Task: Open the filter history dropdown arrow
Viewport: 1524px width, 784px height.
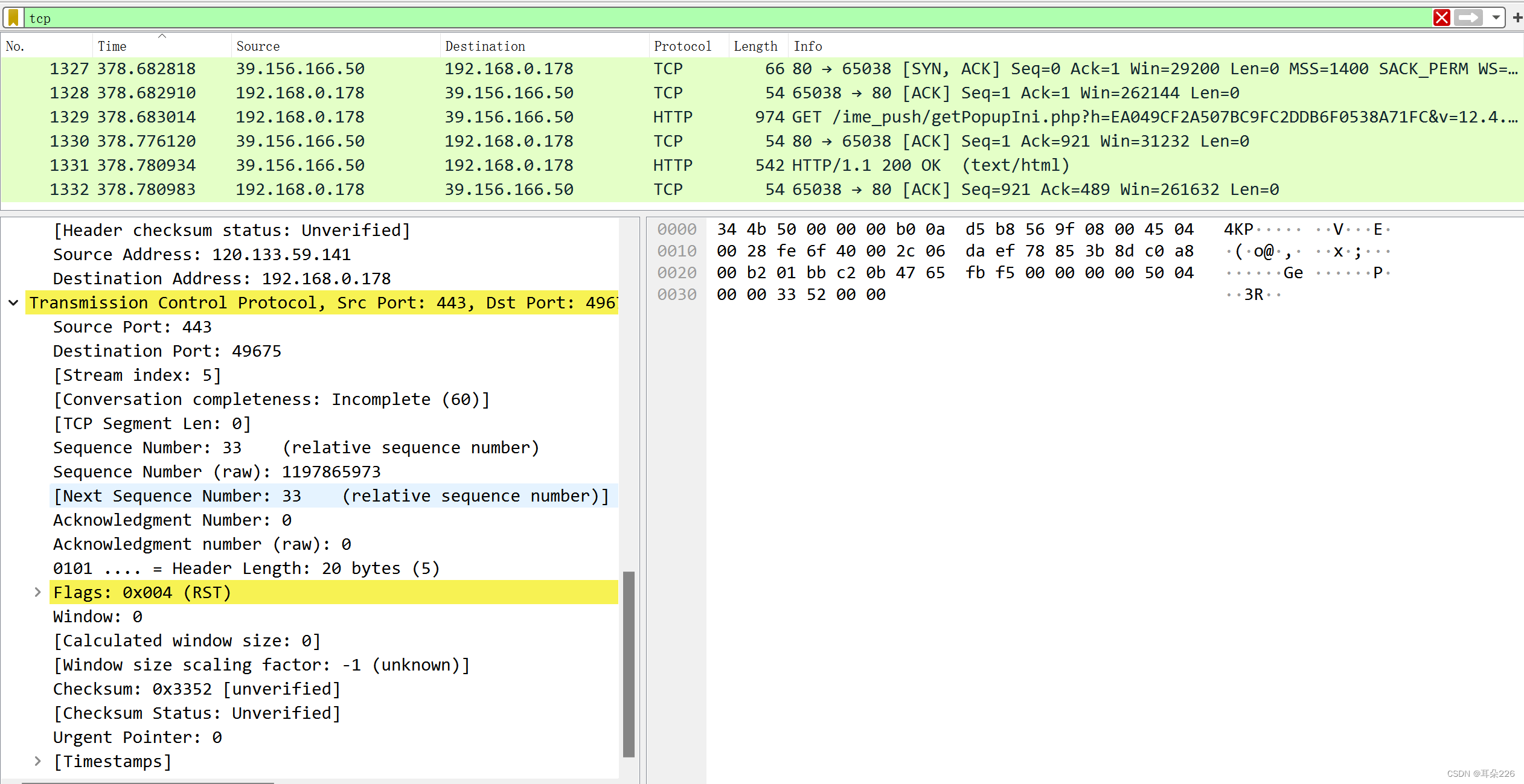Action: [1496, 18]
